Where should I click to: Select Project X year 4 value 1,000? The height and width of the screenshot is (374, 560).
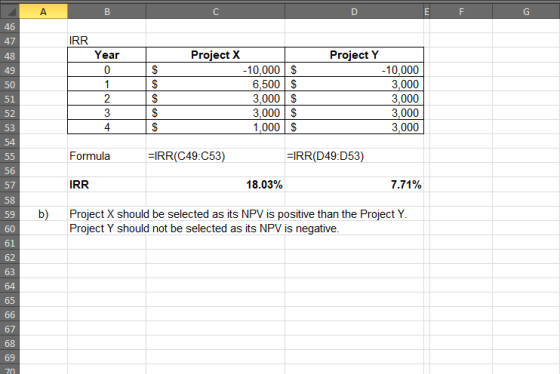(215, 127)
